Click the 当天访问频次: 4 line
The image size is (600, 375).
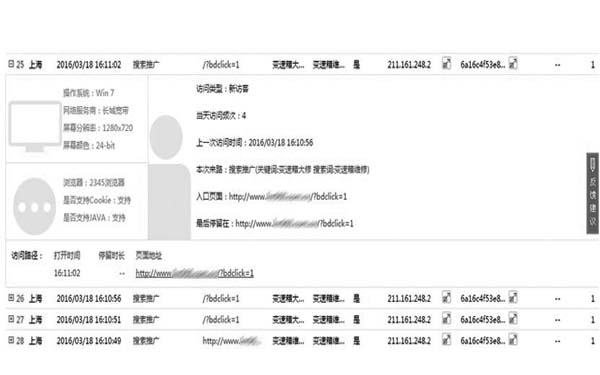pos(221,116)
